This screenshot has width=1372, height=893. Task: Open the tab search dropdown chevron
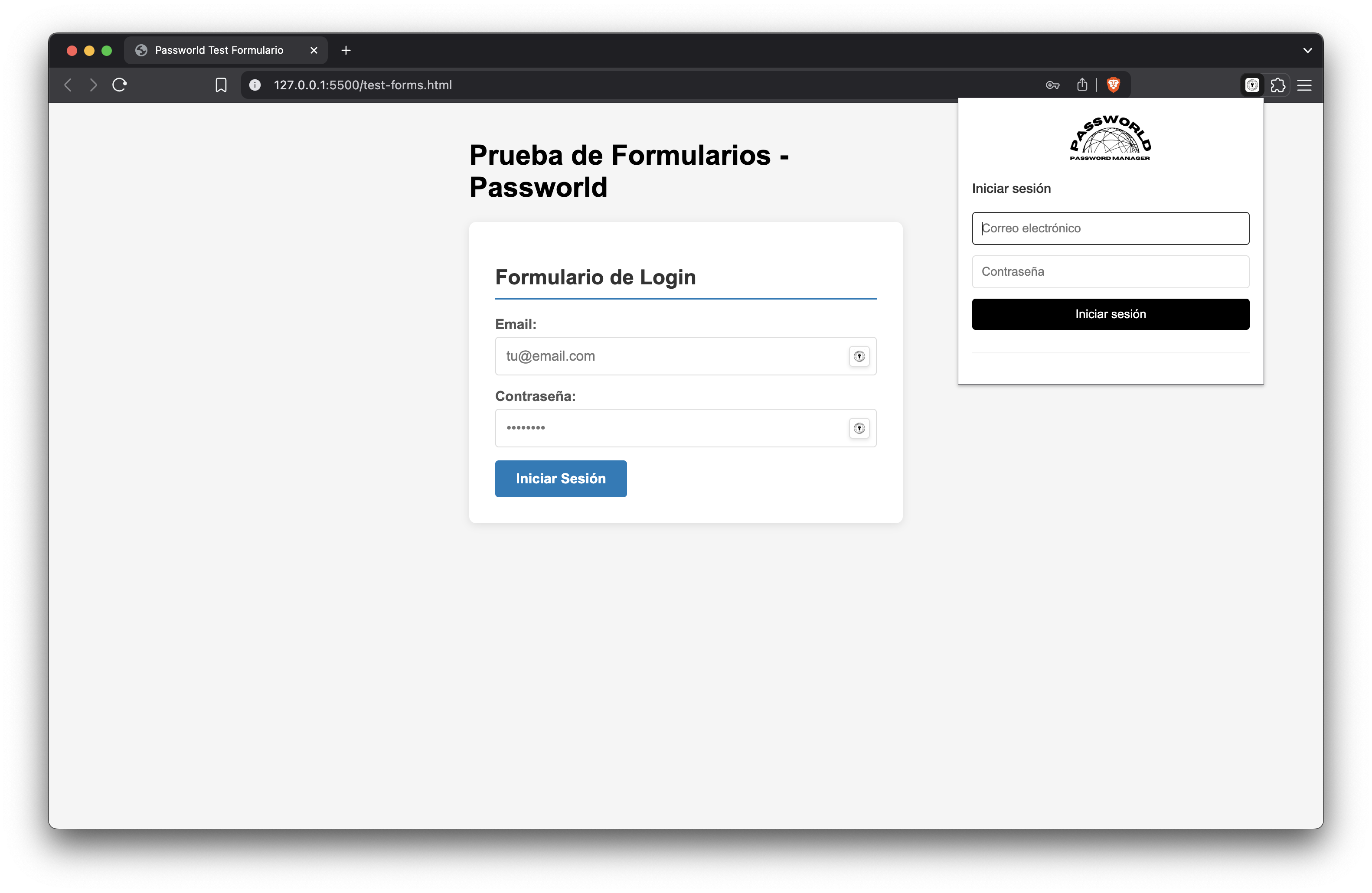pyautogui.click(x=1307, y=51)
